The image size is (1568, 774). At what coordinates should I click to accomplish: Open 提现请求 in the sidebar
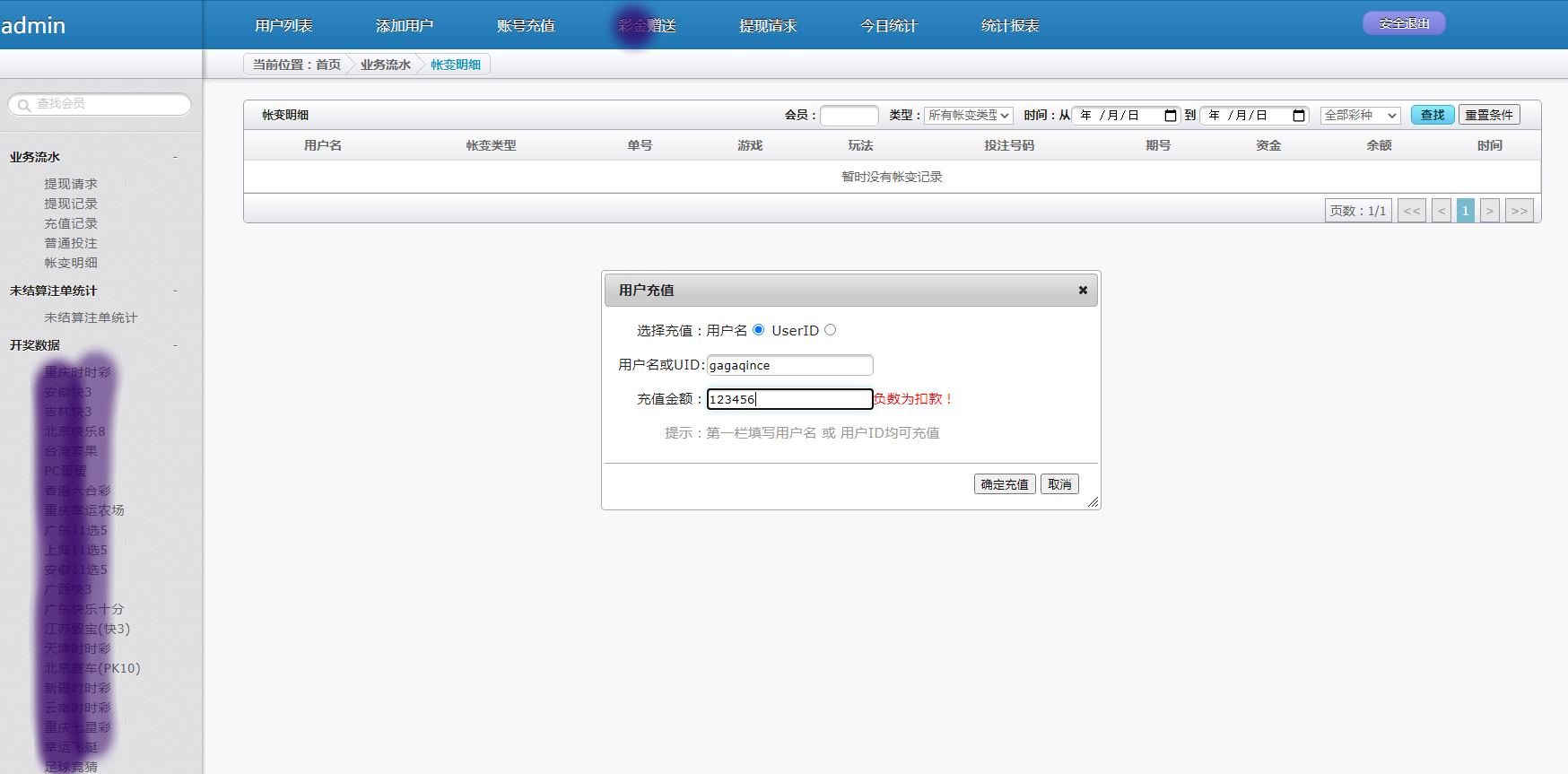click(x=71, y=184)
